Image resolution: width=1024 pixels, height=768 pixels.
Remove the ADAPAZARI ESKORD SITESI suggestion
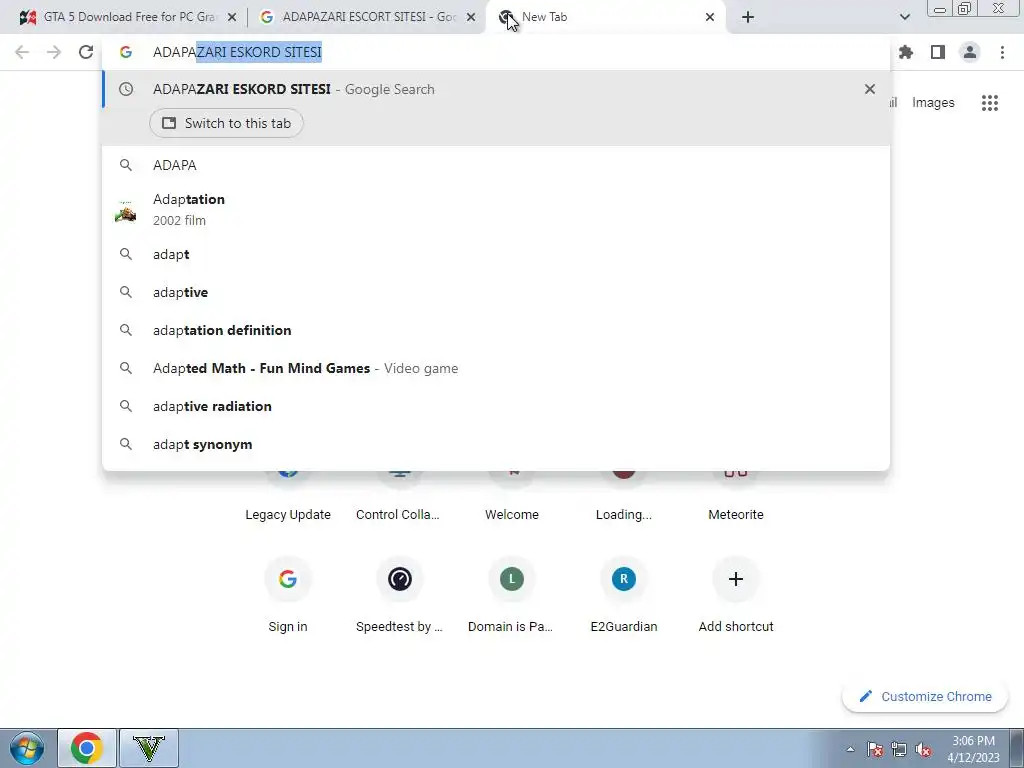870,89
